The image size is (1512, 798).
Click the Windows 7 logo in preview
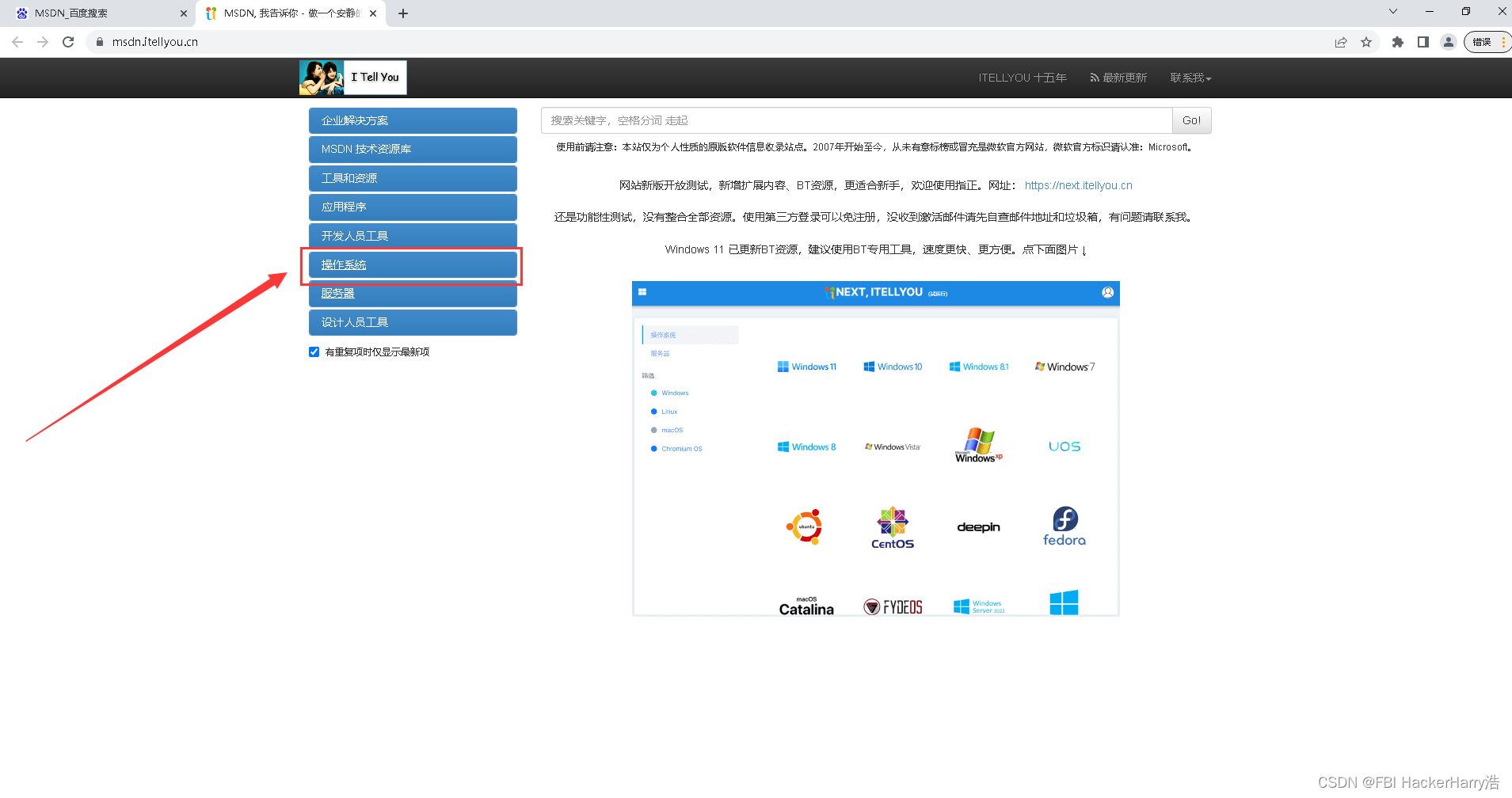point(1064,367)
